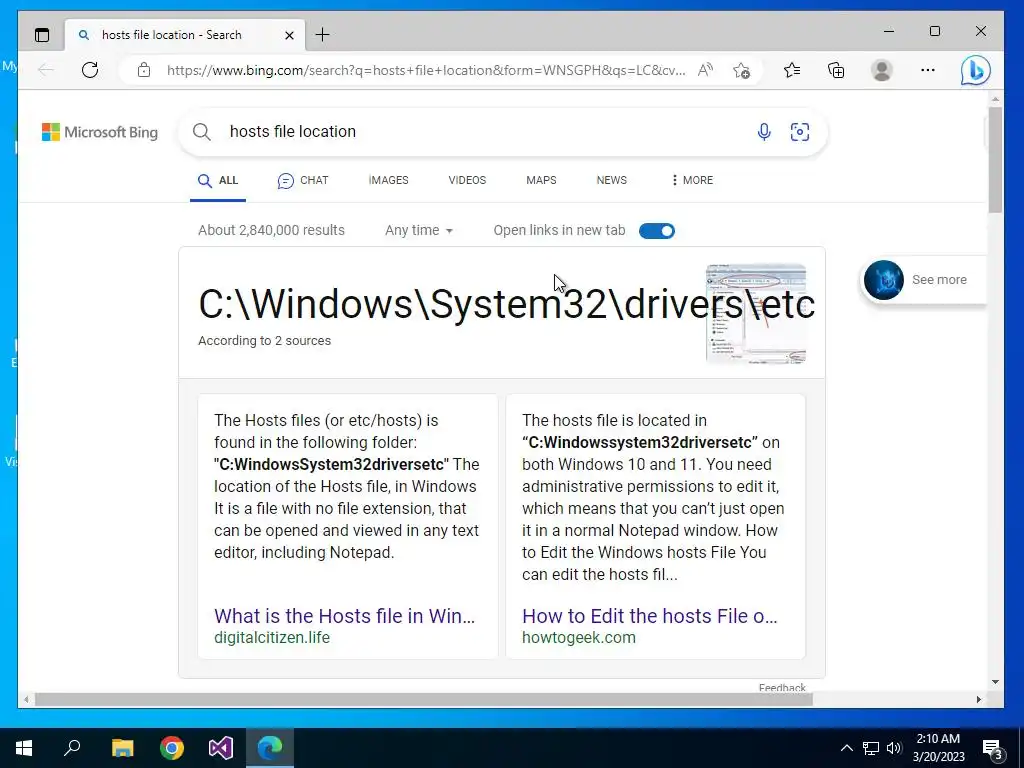Open a new browser tab
This screenshot has width=1024, height=768.
[x=323, y=35]
